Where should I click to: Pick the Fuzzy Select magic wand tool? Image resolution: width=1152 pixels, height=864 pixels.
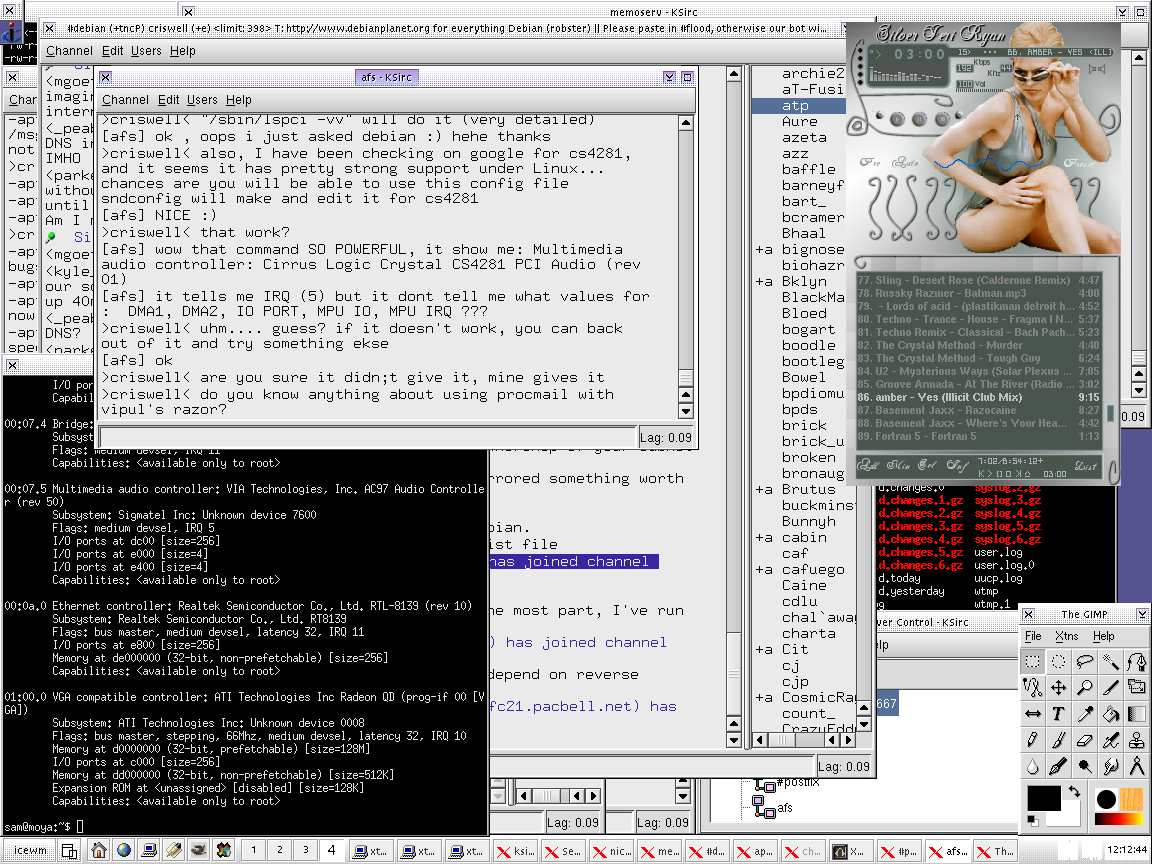pyautogui.click(x=1110, y=661)
